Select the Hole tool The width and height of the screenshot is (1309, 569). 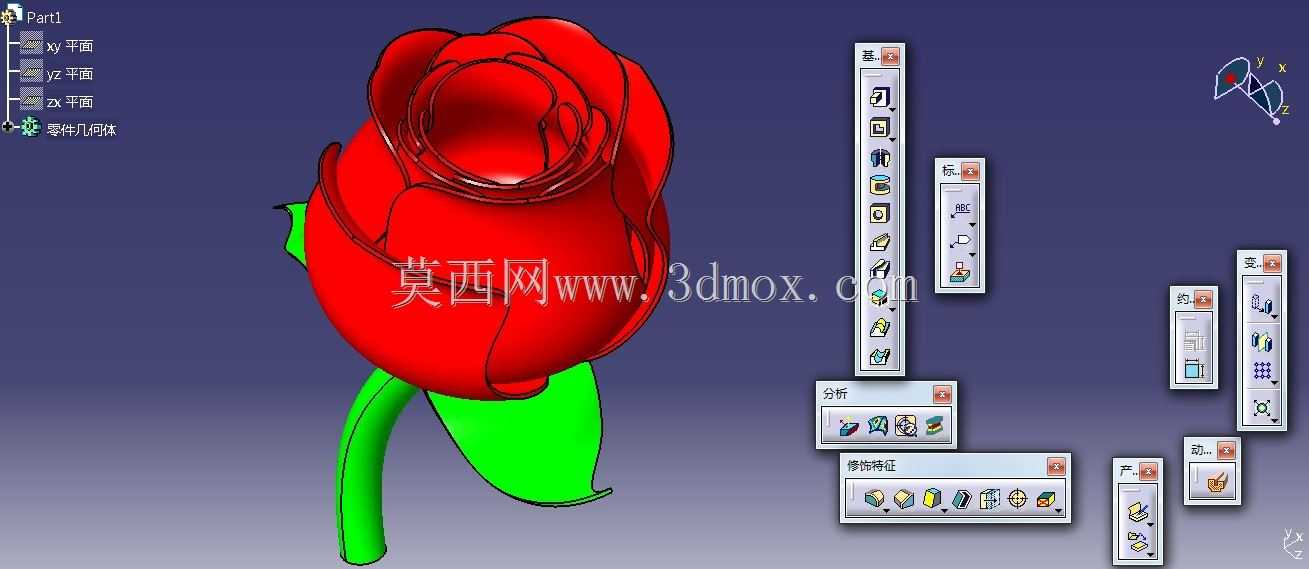point(880,213)
